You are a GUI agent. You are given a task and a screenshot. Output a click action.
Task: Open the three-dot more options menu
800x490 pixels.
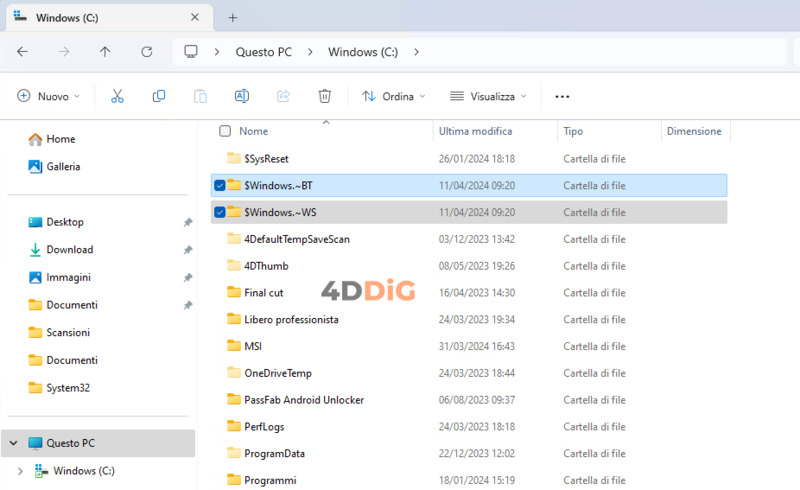pos(562,97)
